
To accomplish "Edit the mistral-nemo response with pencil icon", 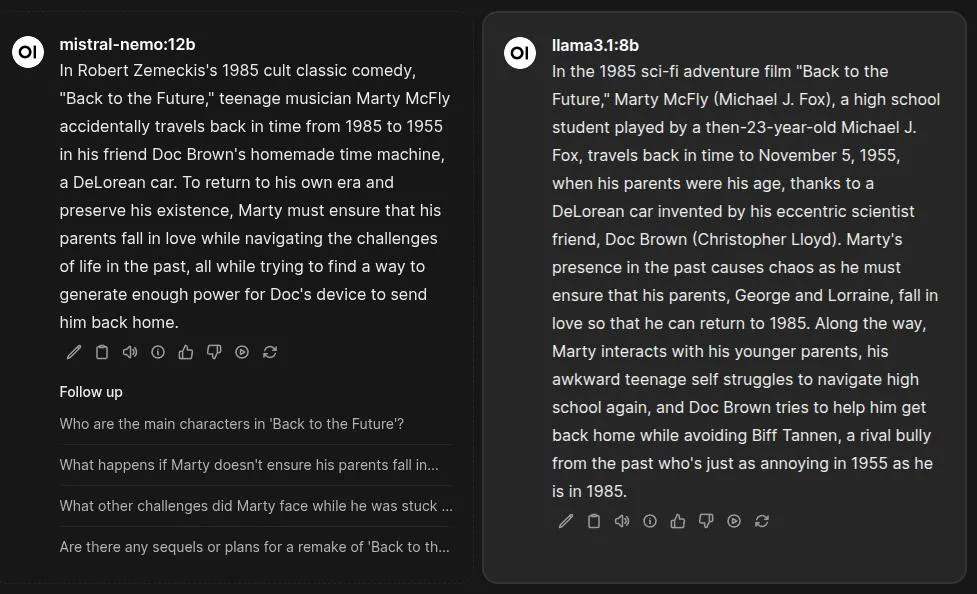I will [74, 352].
